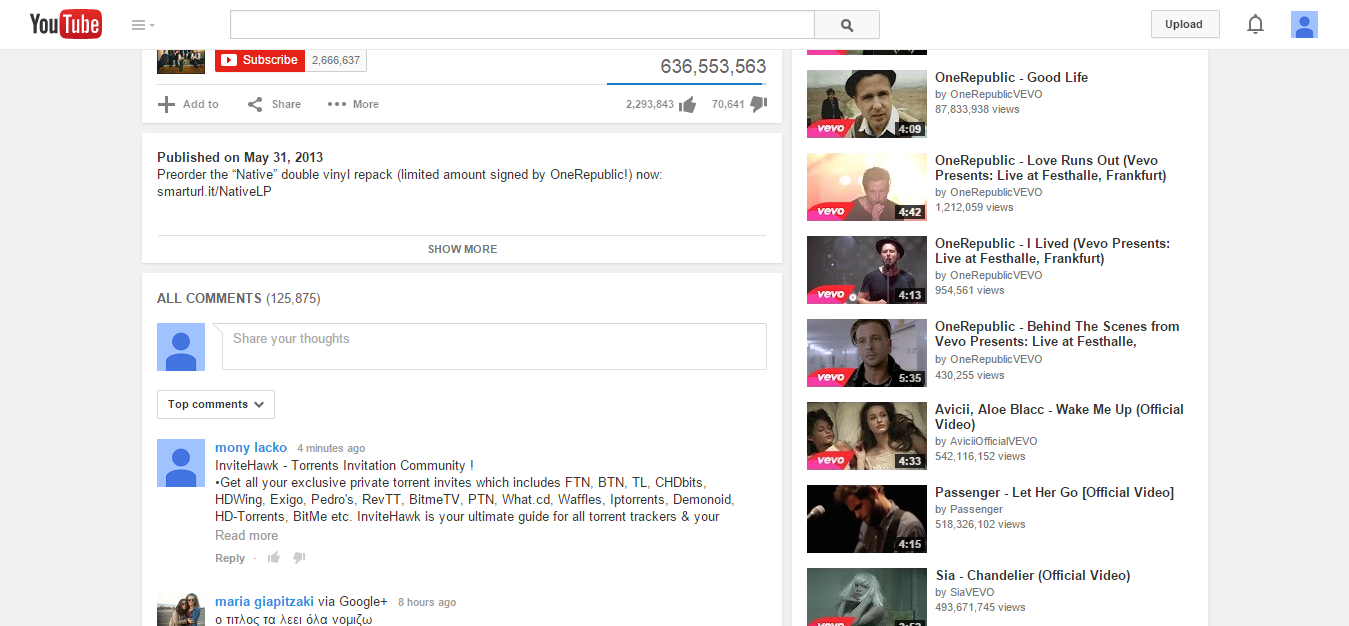Click the 70,641 dislikes count
This screenshot has width=1349, height=626.
point(728,104)
